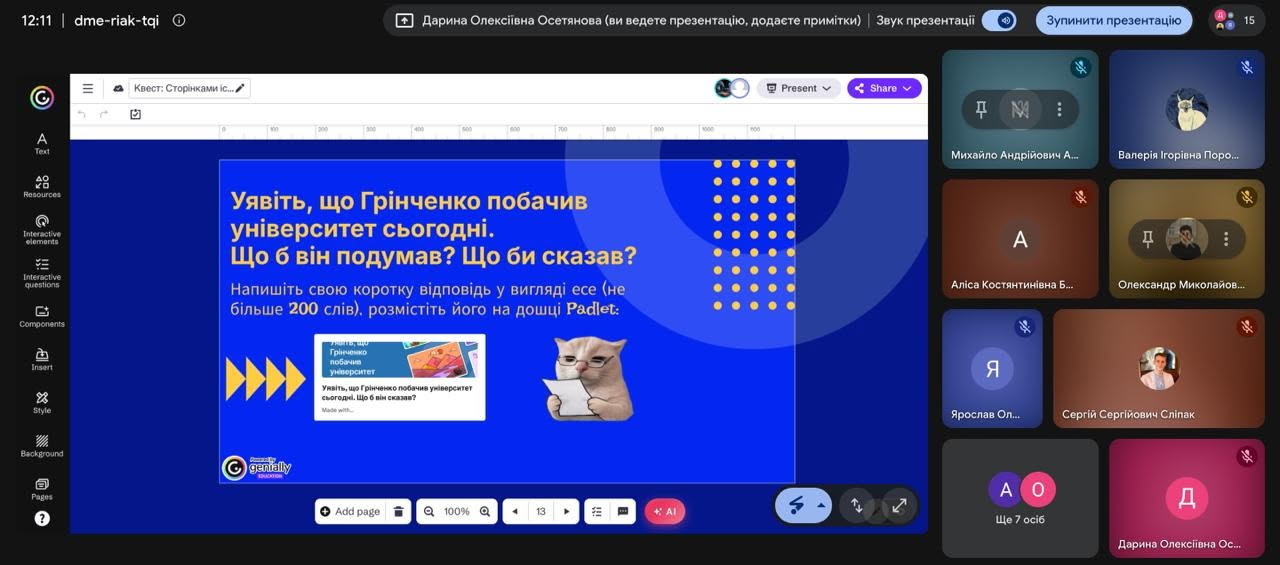Click the annotation pen button
Image resolution: width=1280 pixels, height=565 pixels.
[x=796, y=505]
